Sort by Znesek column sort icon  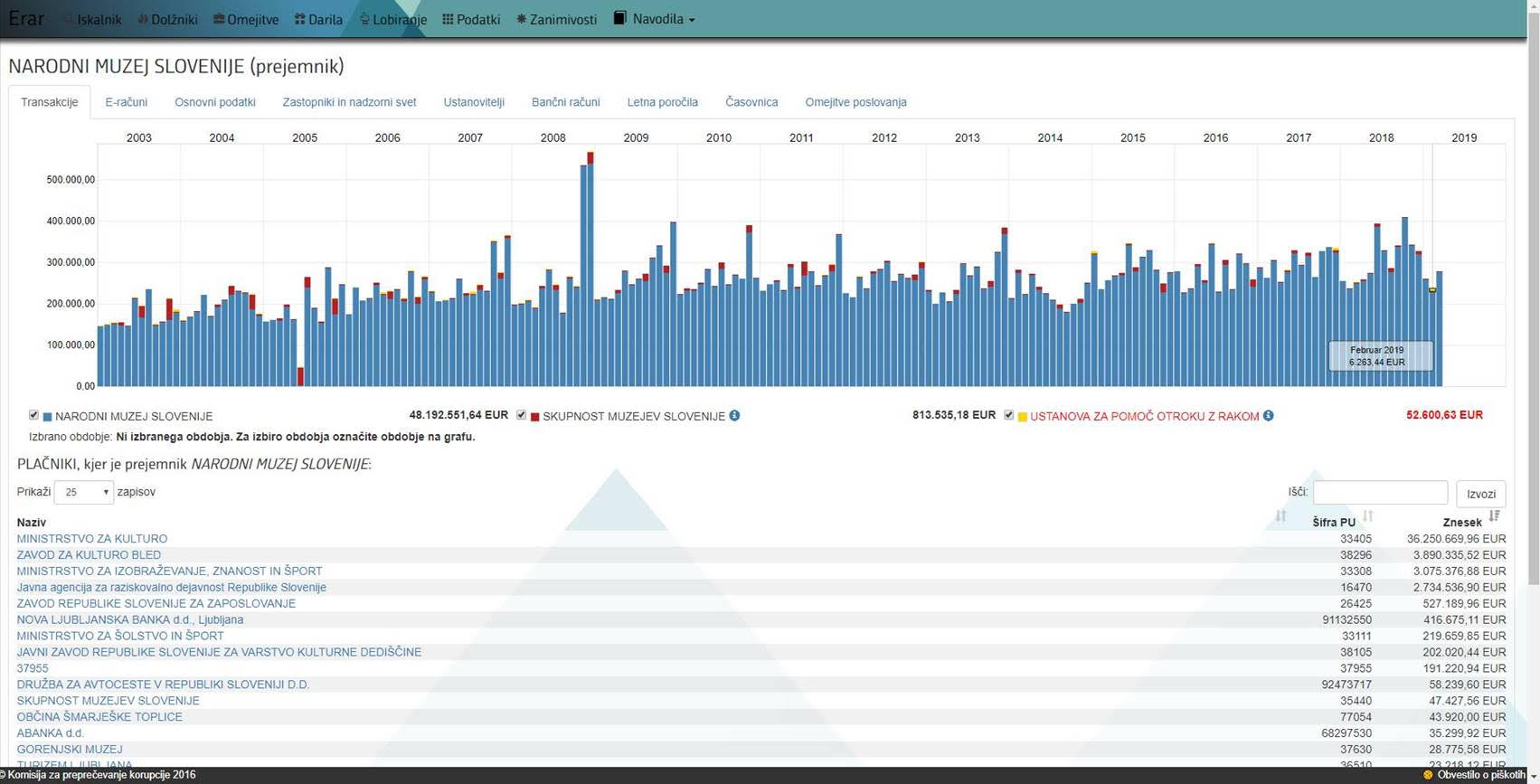[1494, 515]
